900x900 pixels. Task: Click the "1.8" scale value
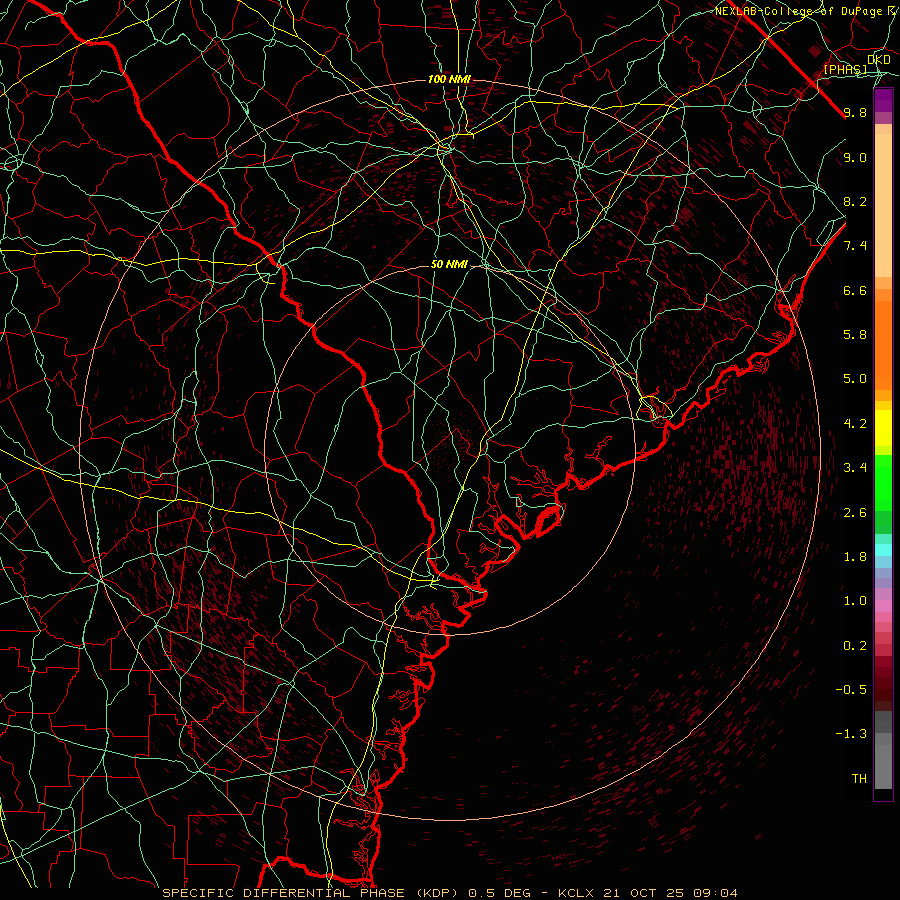point(855,557)
